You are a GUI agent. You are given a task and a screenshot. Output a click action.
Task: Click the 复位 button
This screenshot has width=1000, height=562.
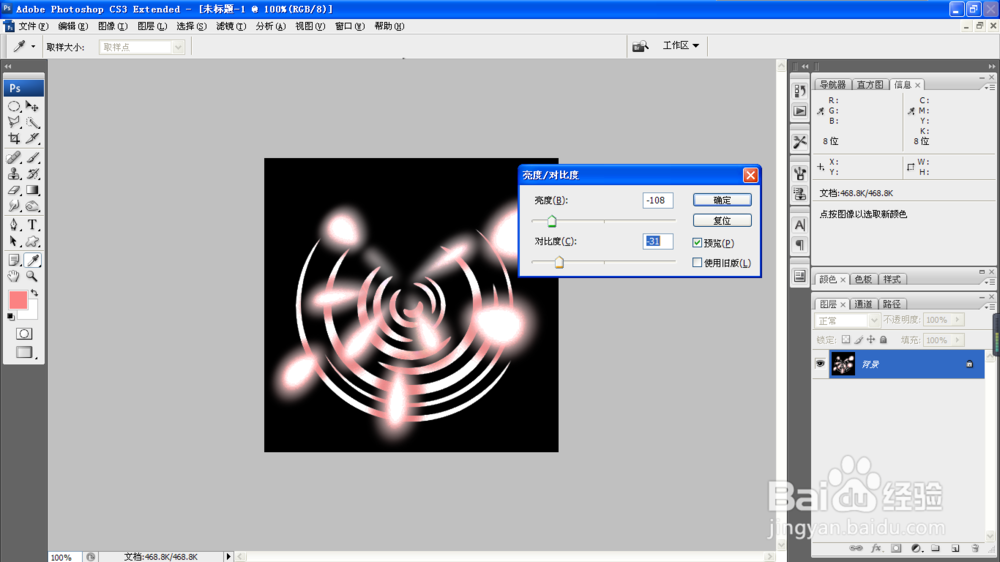tap(722, 221)
